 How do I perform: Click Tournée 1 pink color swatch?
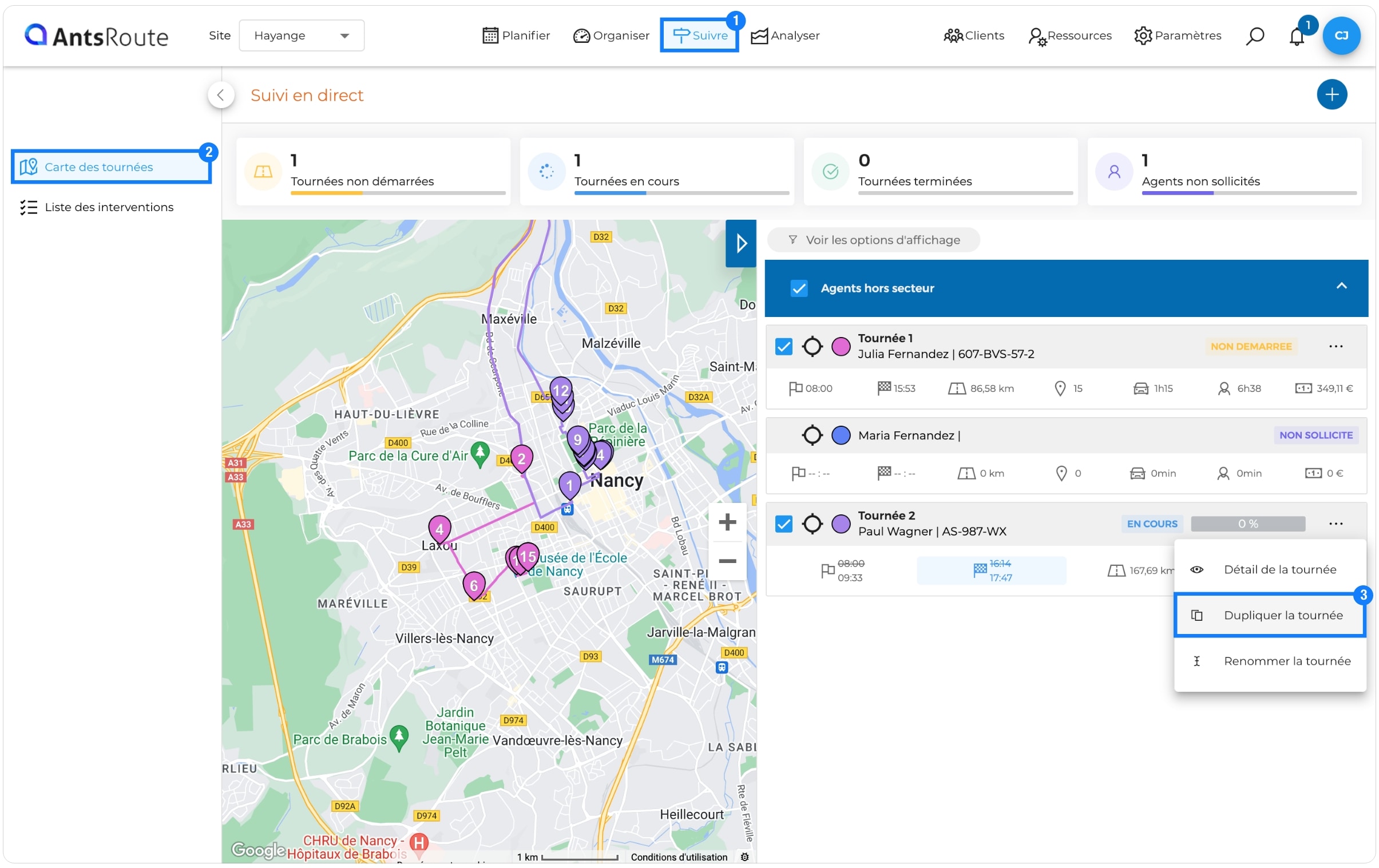840,346
